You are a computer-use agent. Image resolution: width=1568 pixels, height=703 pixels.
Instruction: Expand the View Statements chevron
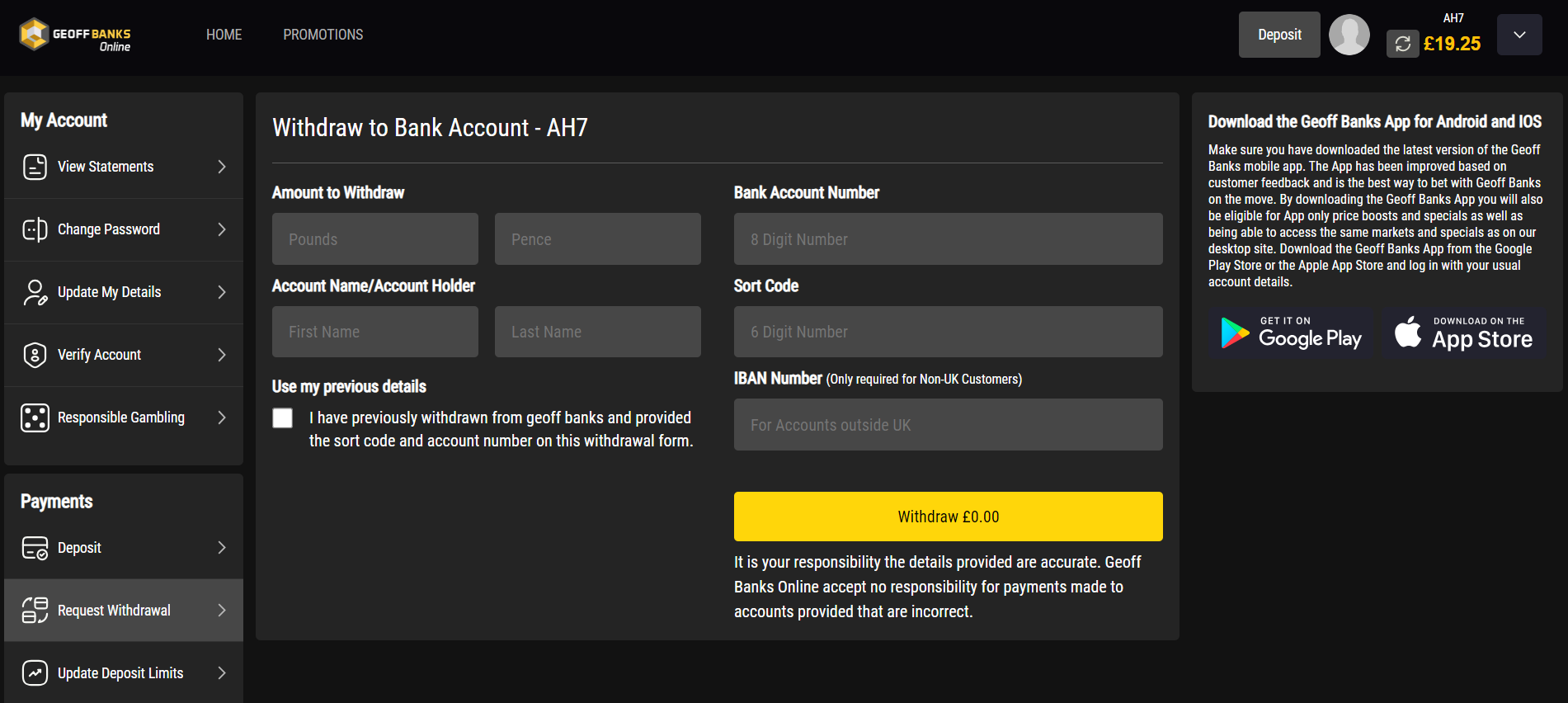tap(222, 167)
